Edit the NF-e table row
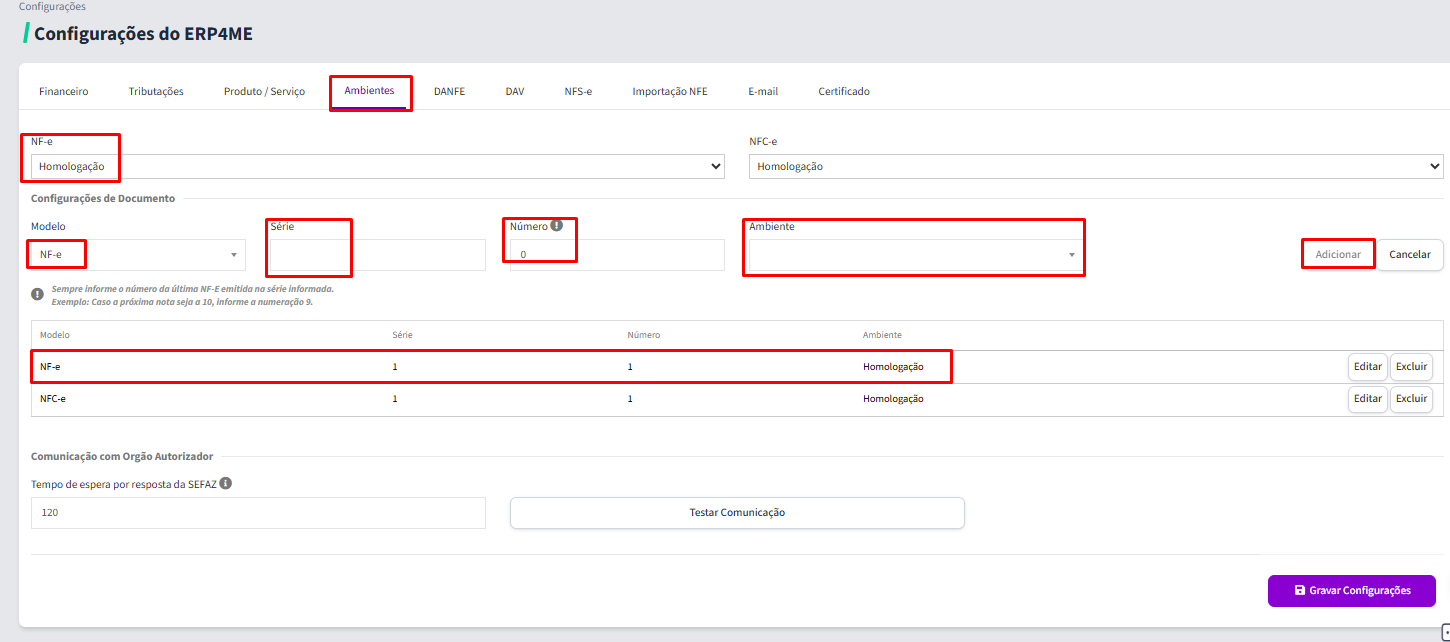Image resolution: width=1450 pixels, height=642 pixels. 1367,367
